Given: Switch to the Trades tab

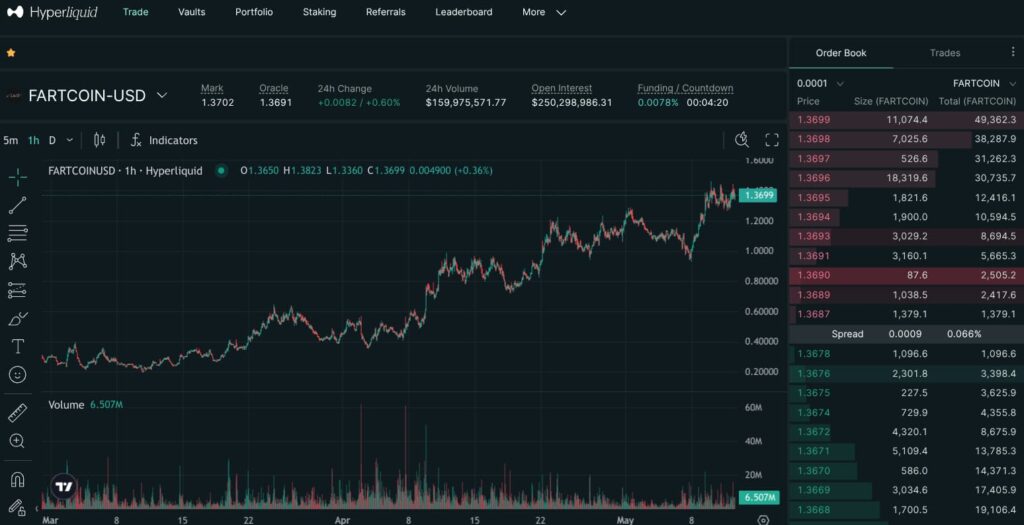Looking at the screenshot, I should coord(945,53).
